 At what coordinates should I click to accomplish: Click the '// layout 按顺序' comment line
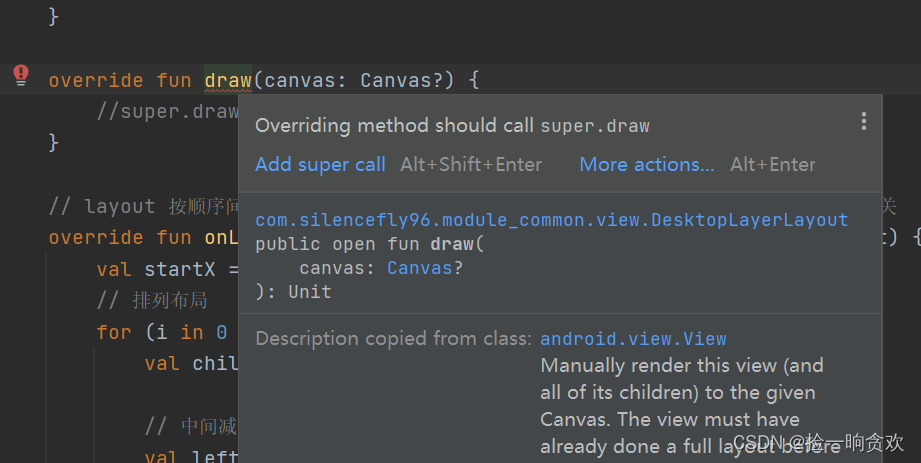tap(144, 206)
